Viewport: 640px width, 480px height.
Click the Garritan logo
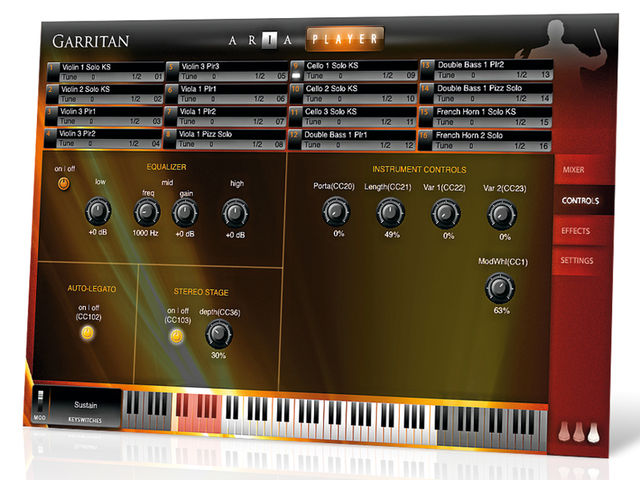click(x=91, y=41)
